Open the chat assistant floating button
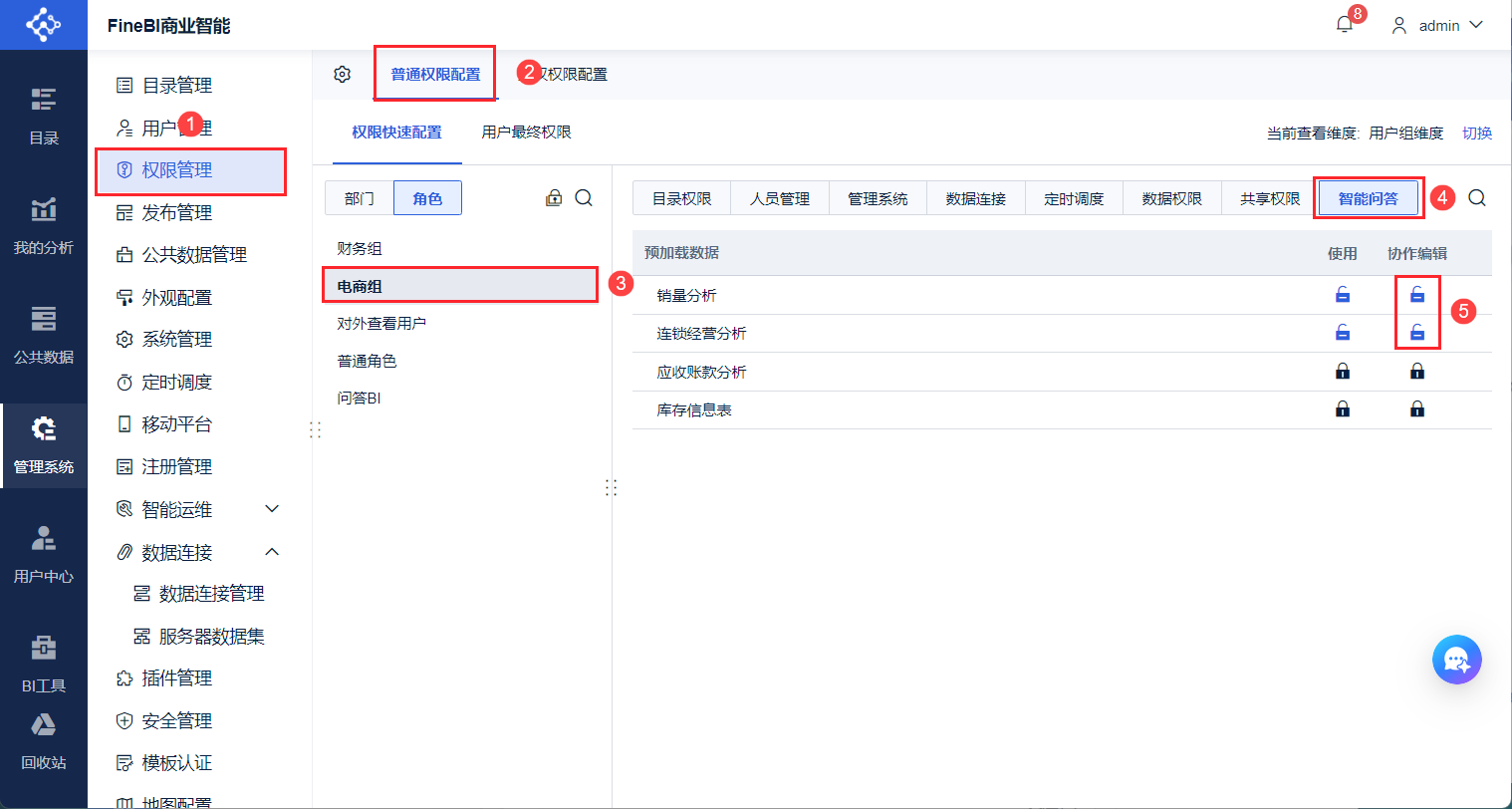1512x809 pixels. click(1457, 660)
